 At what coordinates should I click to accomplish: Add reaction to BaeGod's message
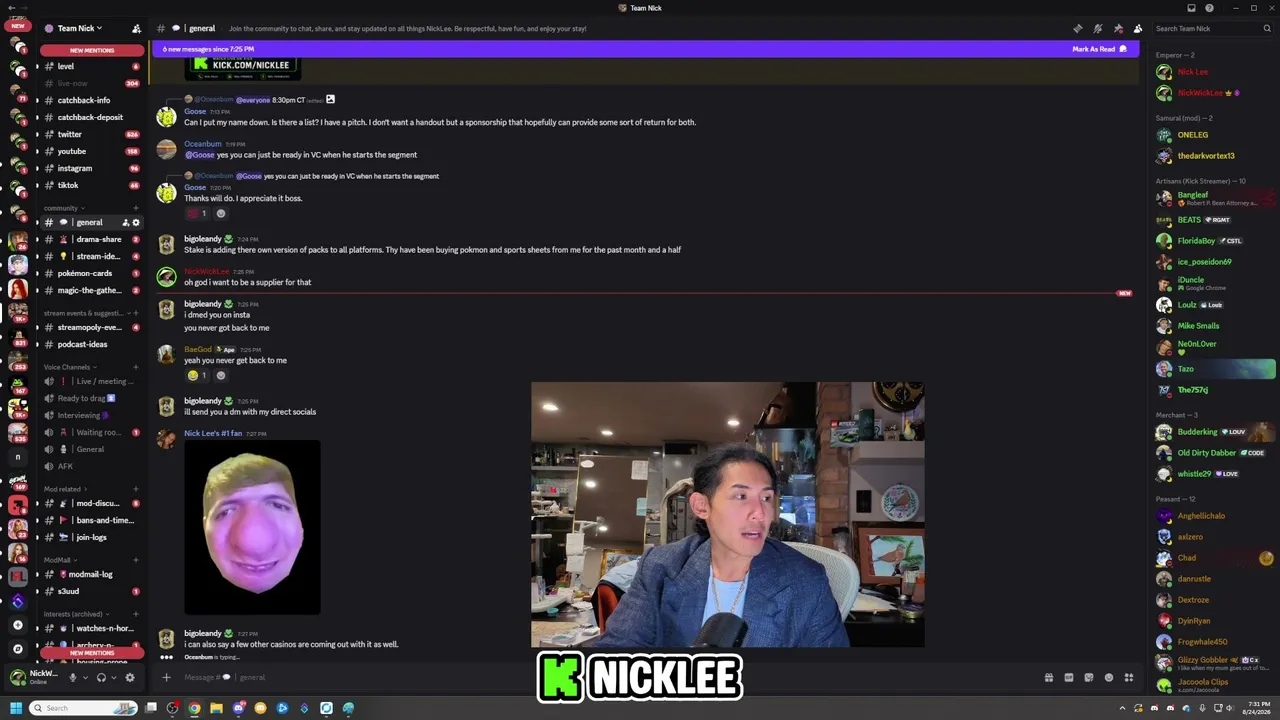(221, 375)
